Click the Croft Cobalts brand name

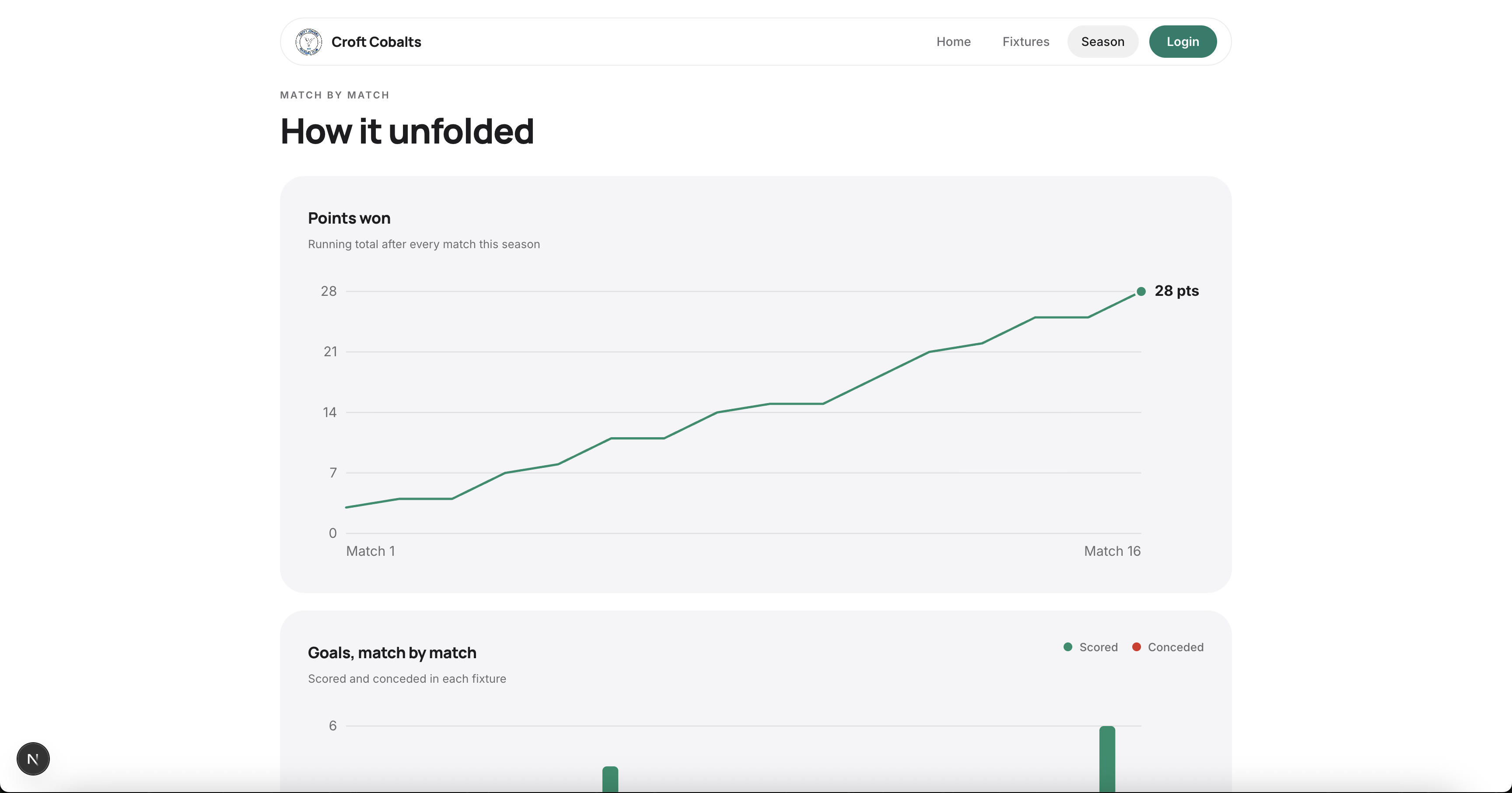376,42
